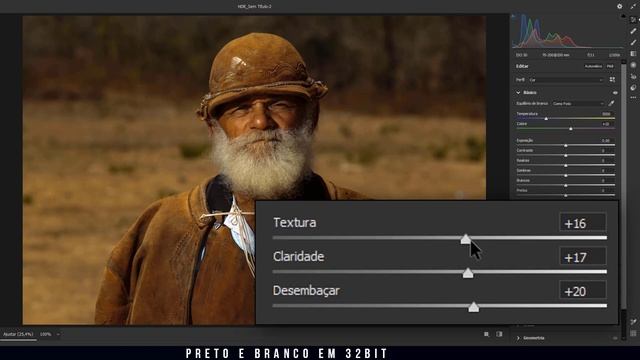
Task: Select the zoom tool in lower right strip
Action: point(633,322)
